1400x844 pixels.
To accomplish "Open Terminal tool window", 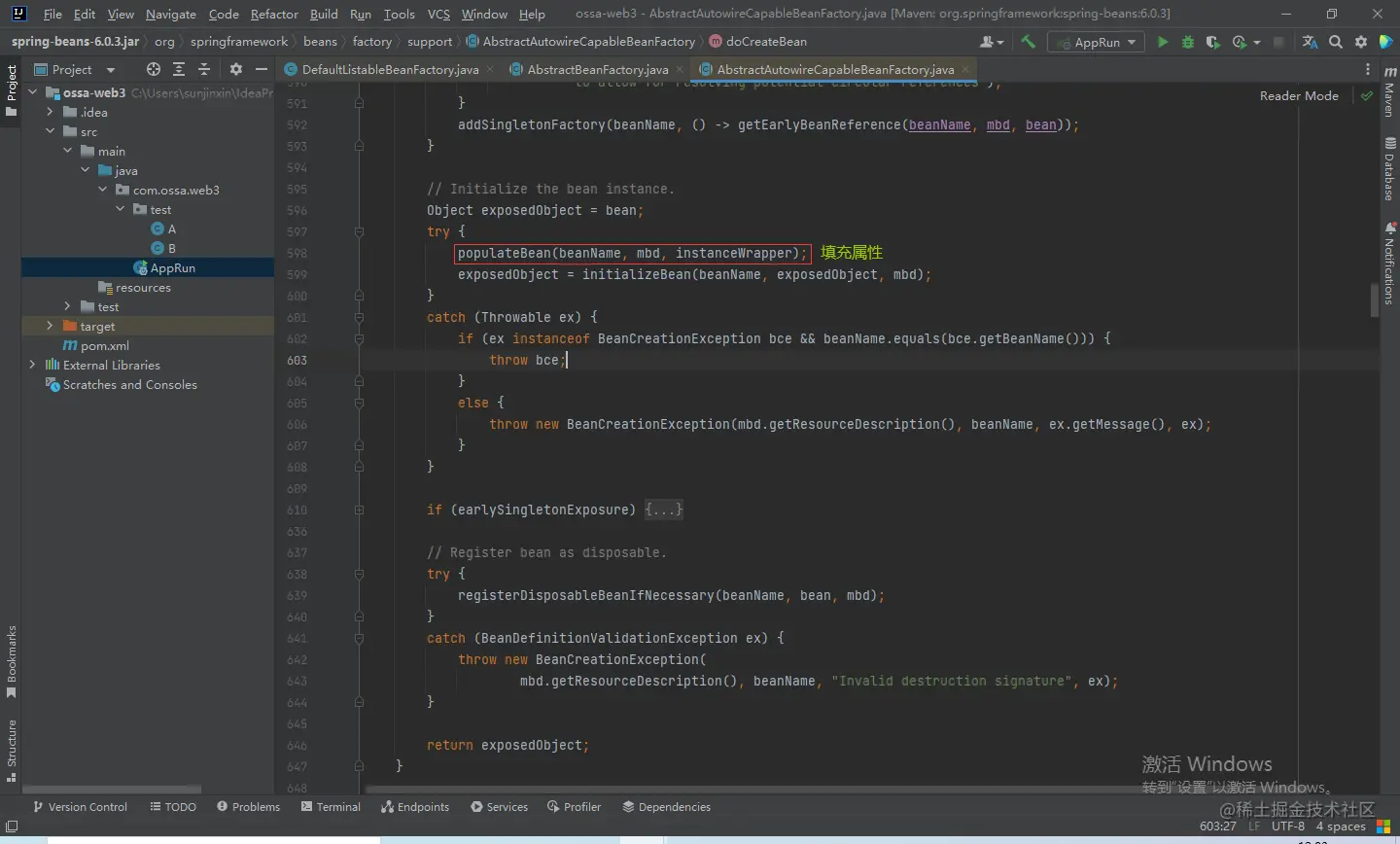I will 331,807.
